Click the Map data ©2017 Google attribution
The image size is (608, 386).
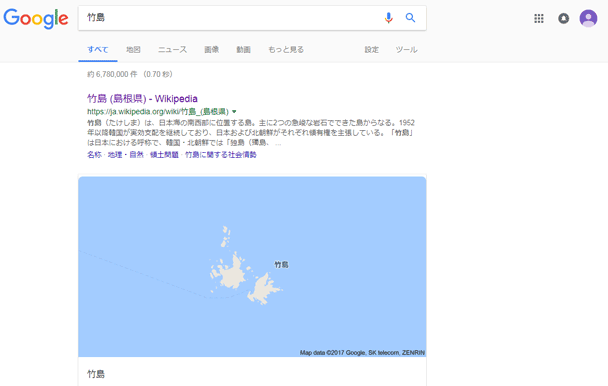[x=362, y=353]
